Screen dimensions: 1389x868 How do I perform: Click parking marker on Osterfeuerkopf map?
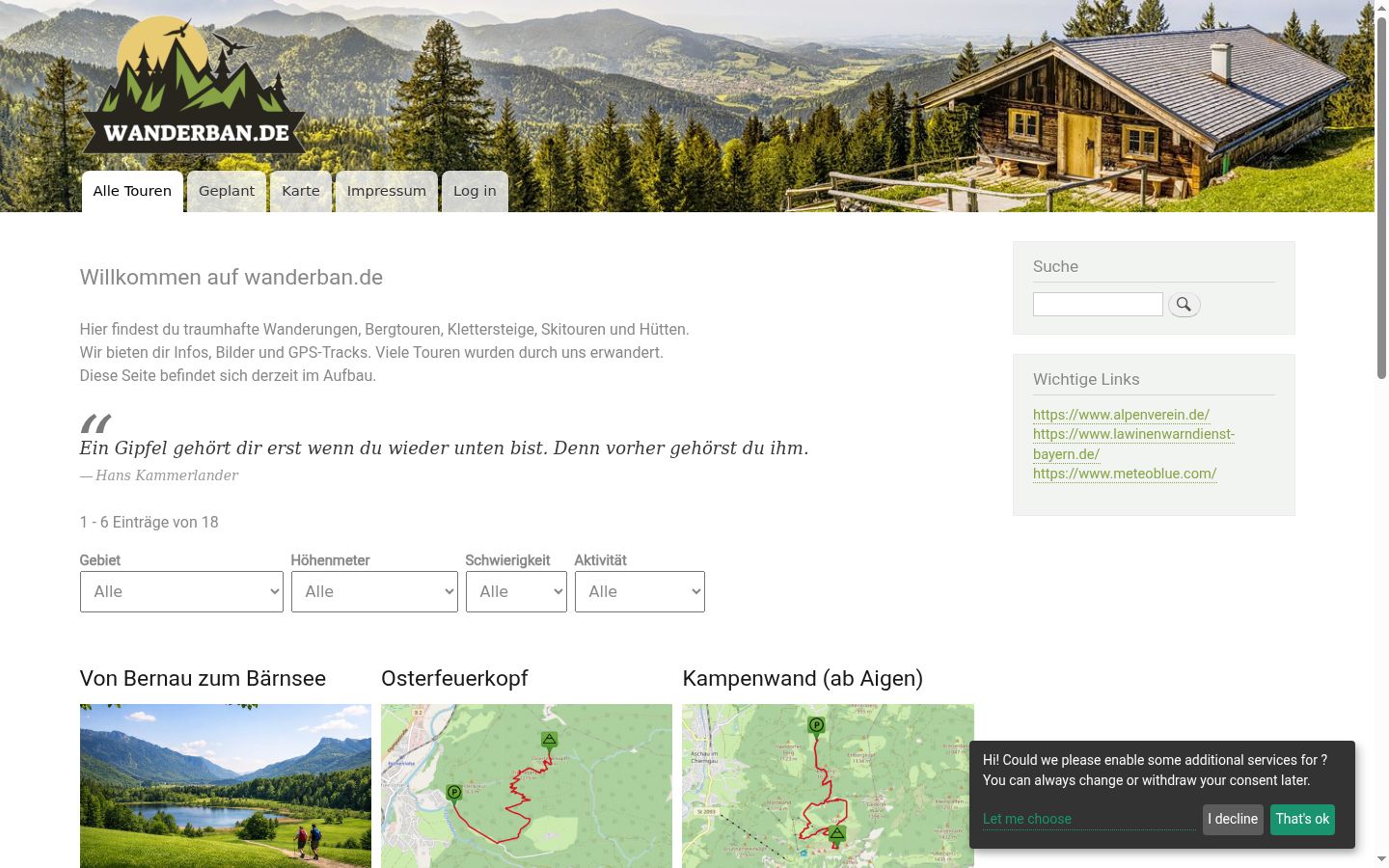454,794
